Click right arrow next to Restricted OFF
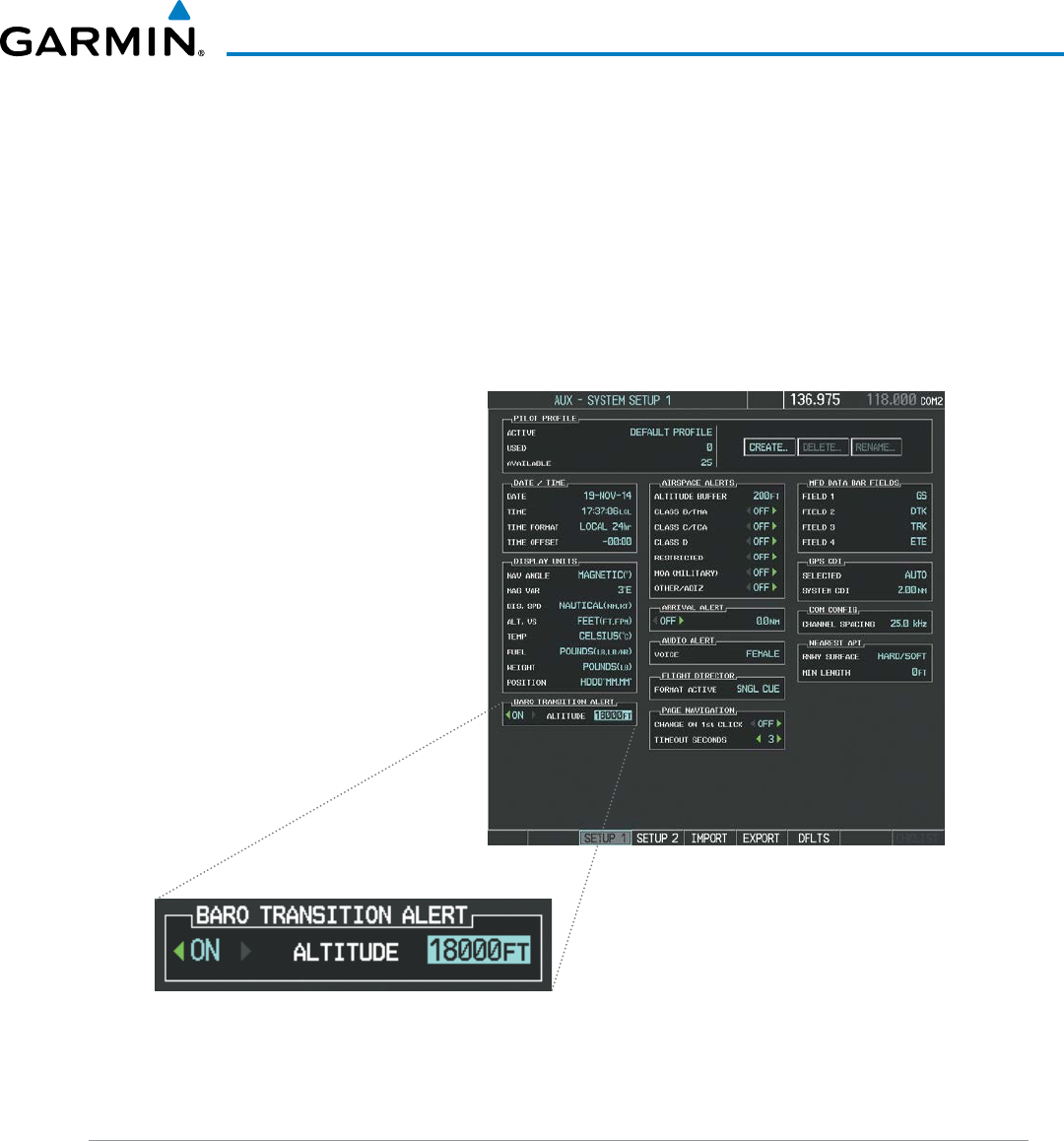 pos(774,558)
